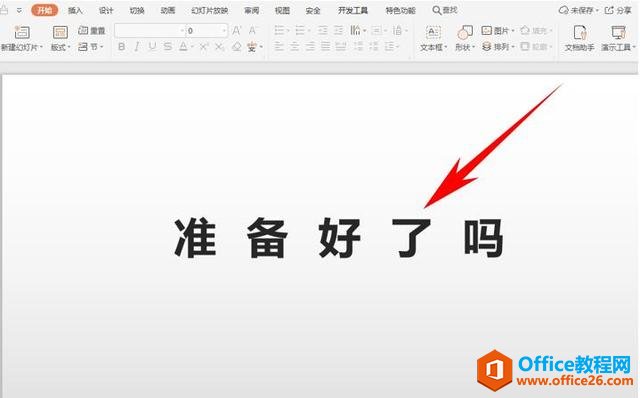The height and width of the screenshot is (398, 640).
Task: Switch to the 插入 tab
Action: 75,11
